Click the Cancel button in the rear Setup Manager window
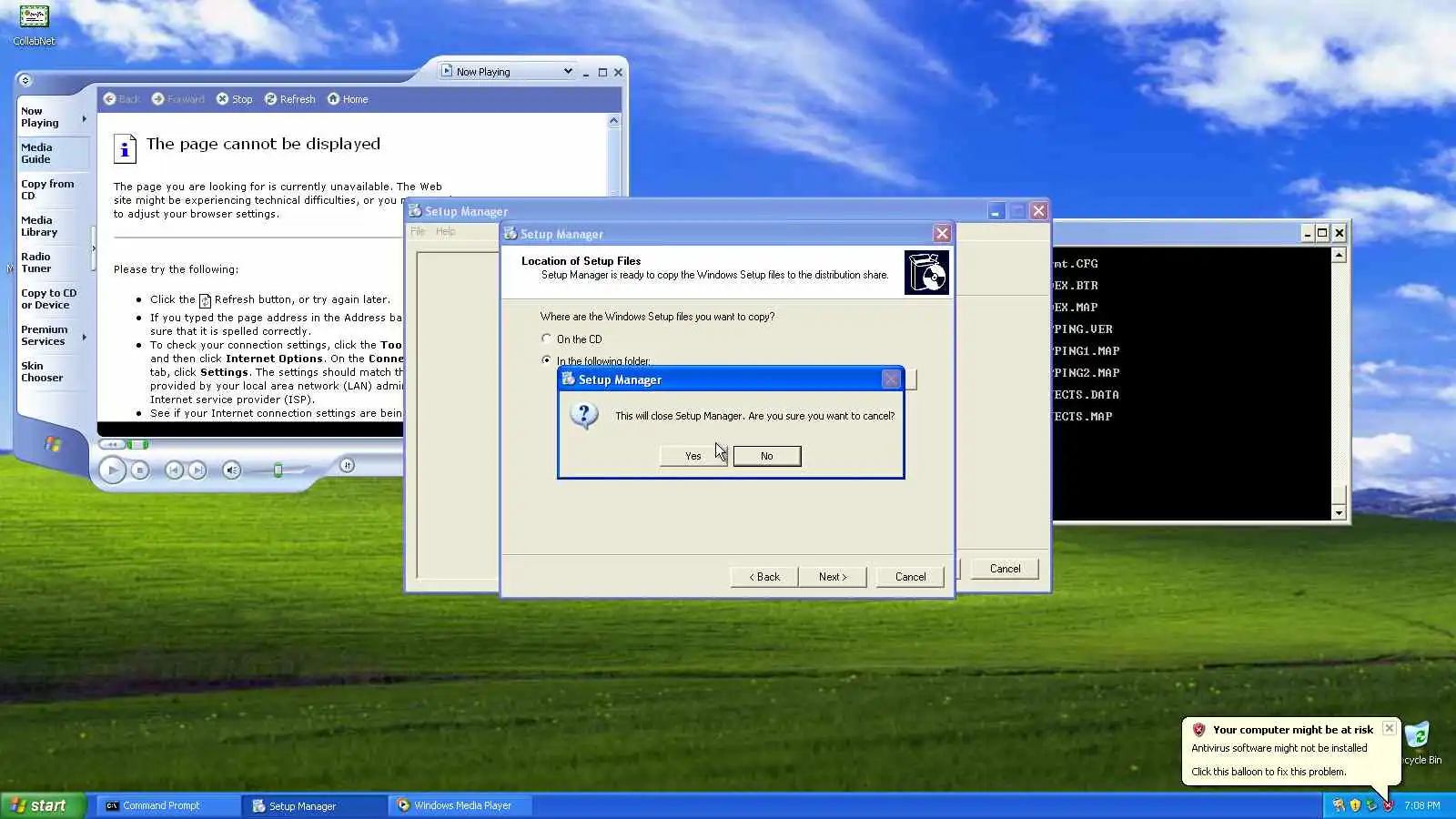 (x=1005, y=569)
